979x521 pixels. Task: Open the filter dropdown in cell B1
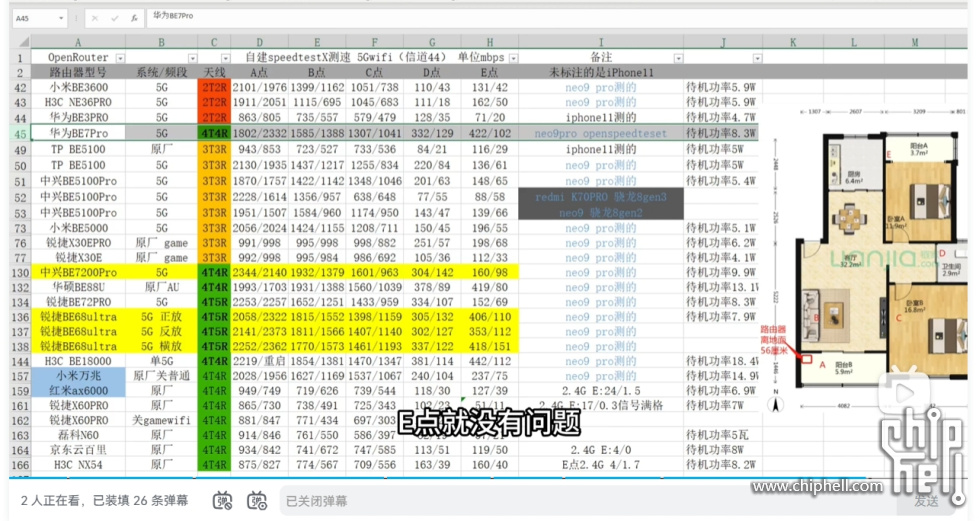[x=192, y=58]
